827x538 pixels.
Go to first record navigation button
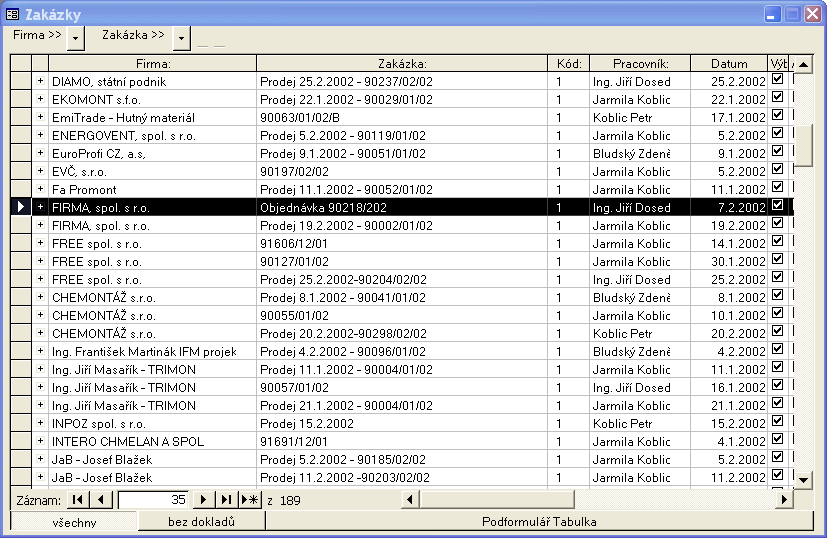(77, 499)
